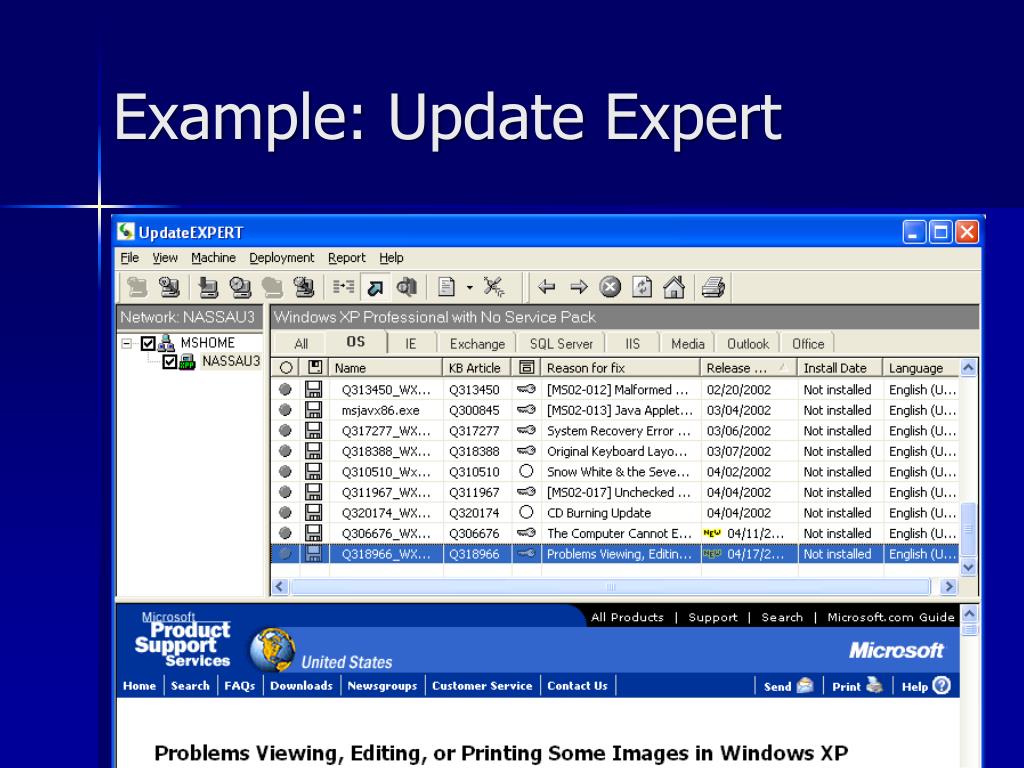Collapse the MSHOME tree node
The image size is (1024, 768).
[x=127, y=343]
